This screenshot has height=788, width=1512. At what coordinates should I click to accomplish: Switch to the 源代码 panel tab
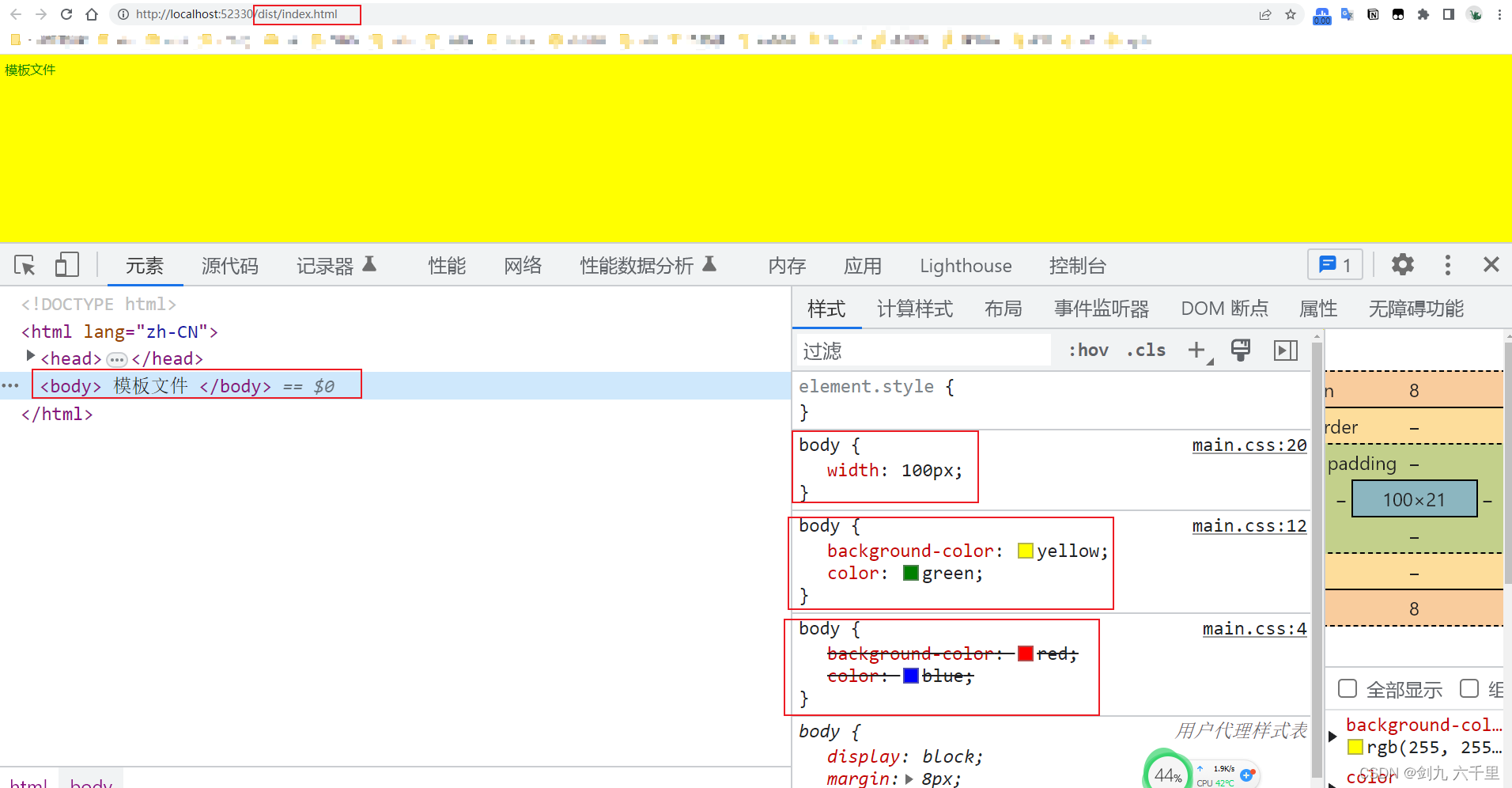coord(230,266)
